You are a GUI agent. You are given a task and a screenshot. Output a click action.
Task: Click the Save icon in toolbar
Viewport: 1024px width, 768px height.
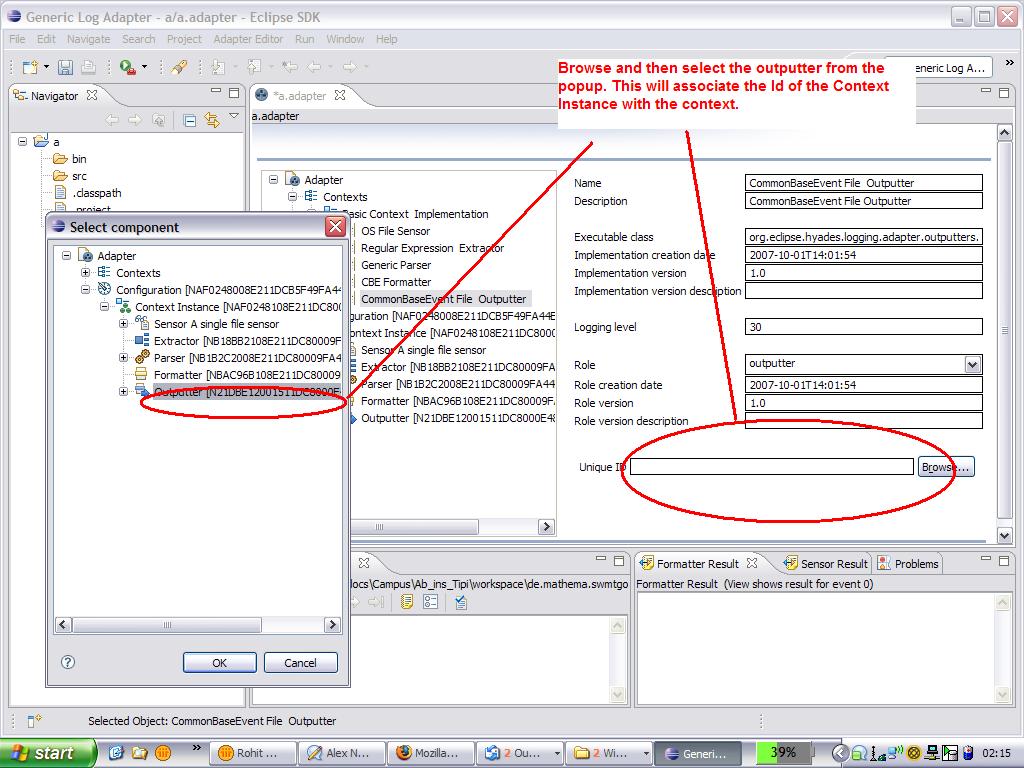click(x=65, y=67)
